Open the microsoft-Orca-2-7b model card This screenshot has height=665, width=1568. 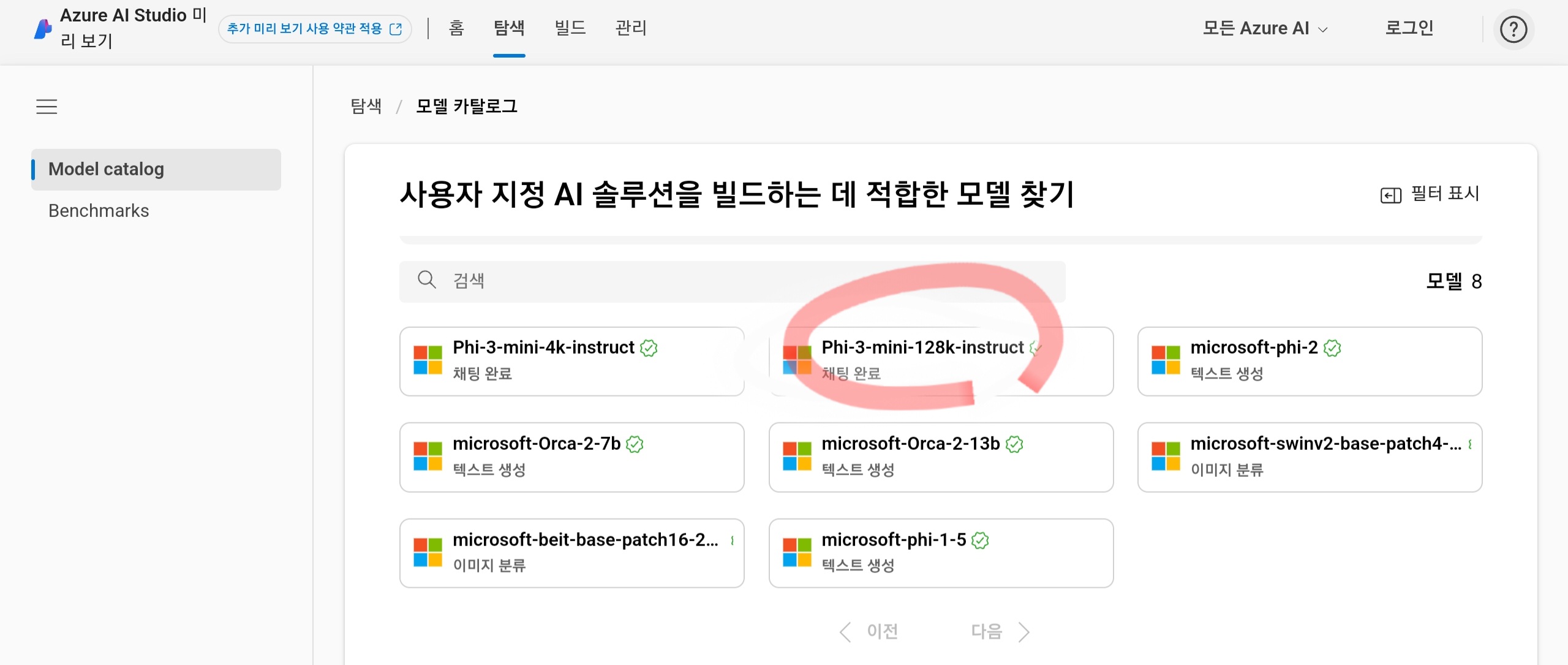coord(571,457)
